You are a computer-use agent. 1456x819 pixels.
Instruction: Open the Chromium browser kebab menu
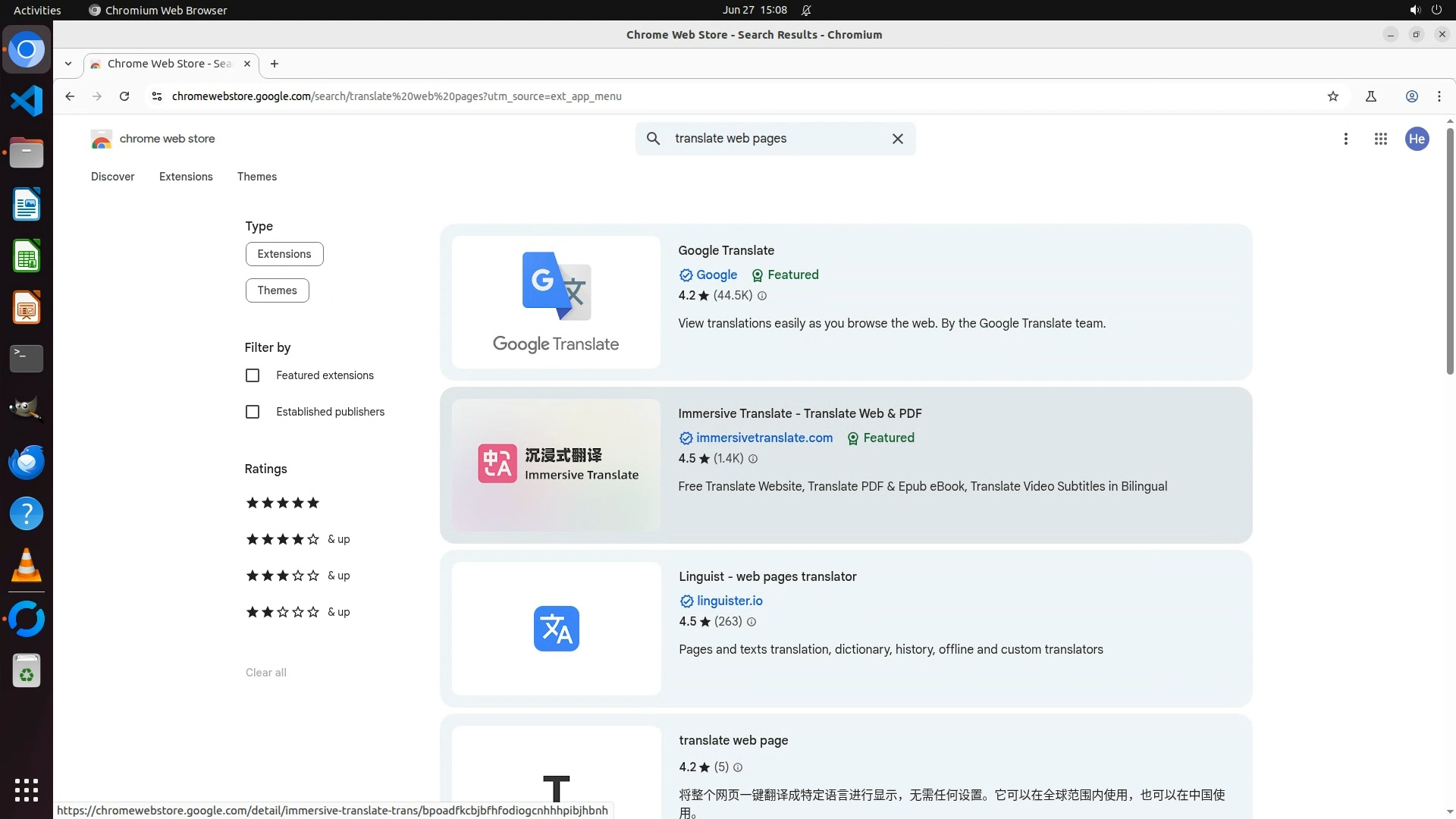(1439, 96)
